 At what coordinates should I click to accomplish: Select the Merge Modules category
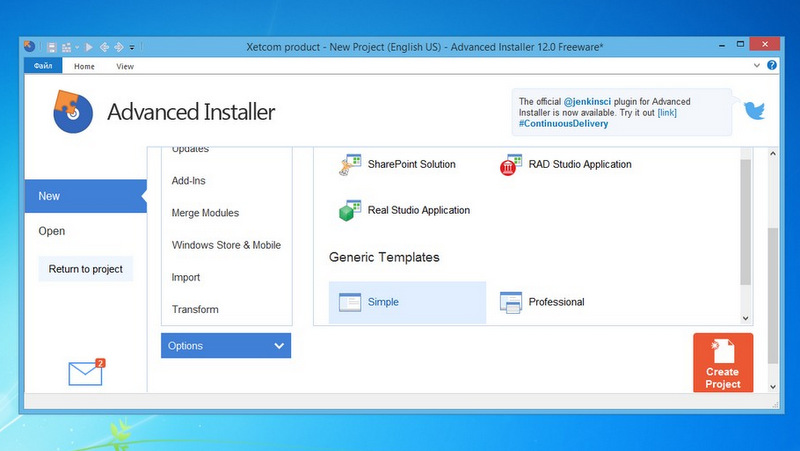click(205, 213)
